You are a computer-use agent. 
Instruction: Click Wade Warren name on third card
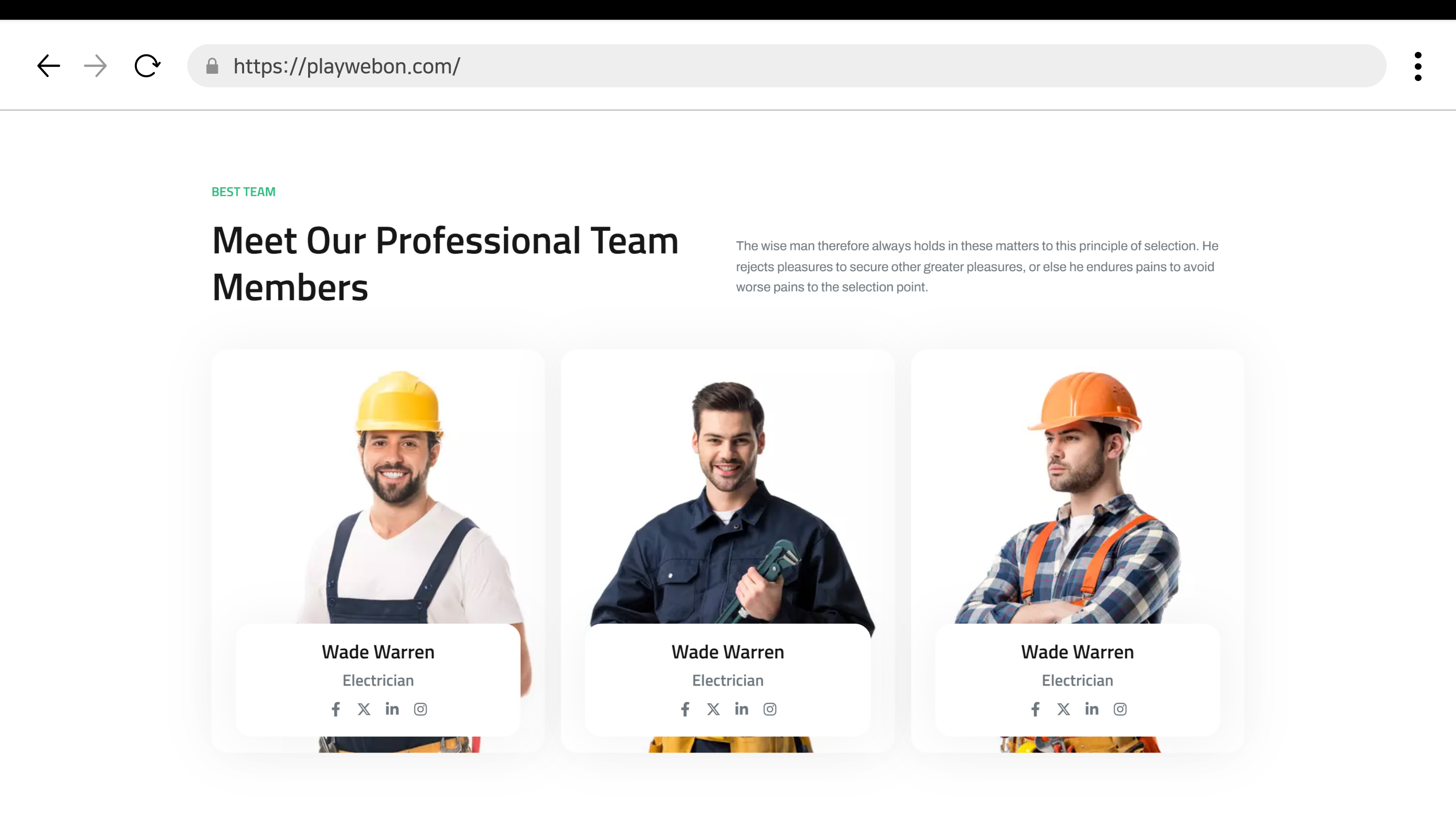1077,652
